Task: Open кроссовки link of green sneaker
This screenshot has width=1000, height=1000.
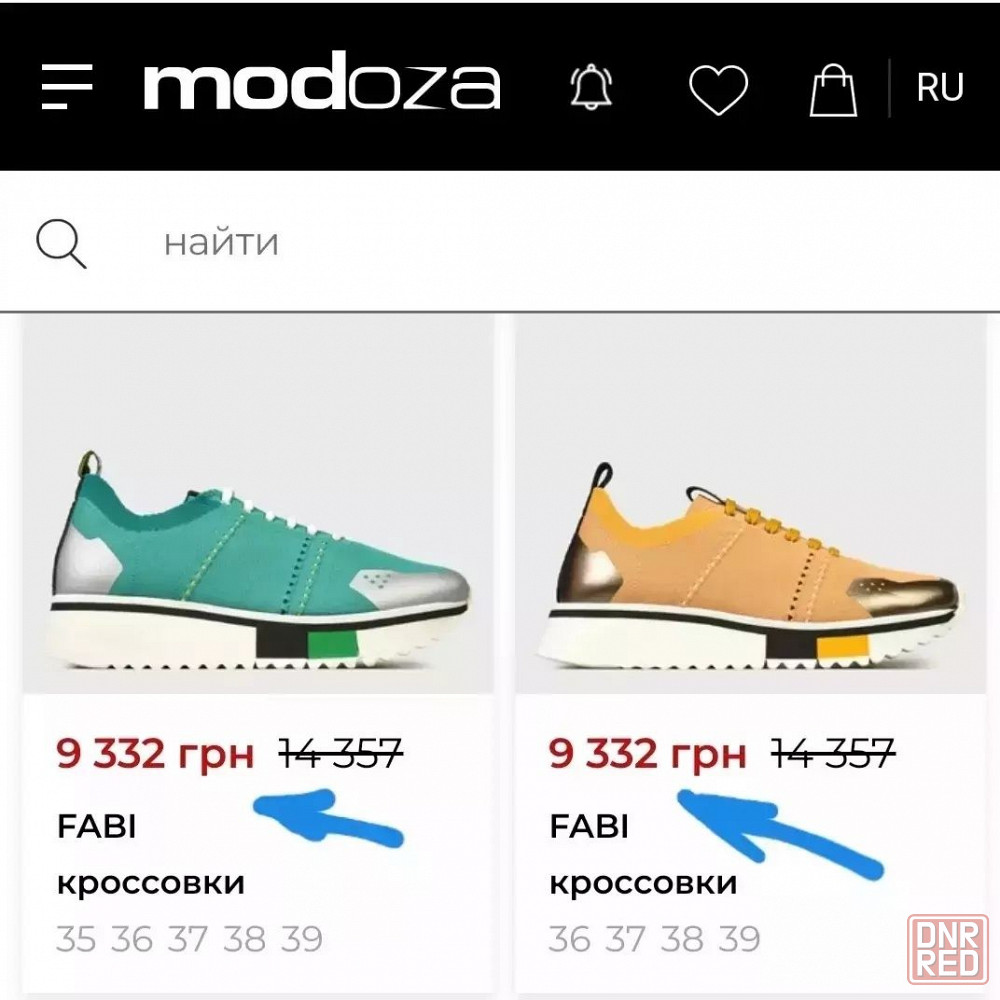Action: [x=151, y=883]
